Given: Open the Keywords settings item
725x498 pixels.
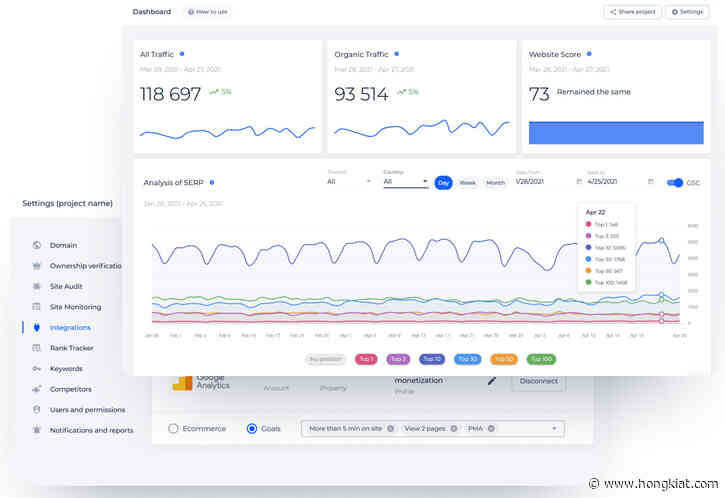Looking at the screenshot, I should click(x=66, y=369).
